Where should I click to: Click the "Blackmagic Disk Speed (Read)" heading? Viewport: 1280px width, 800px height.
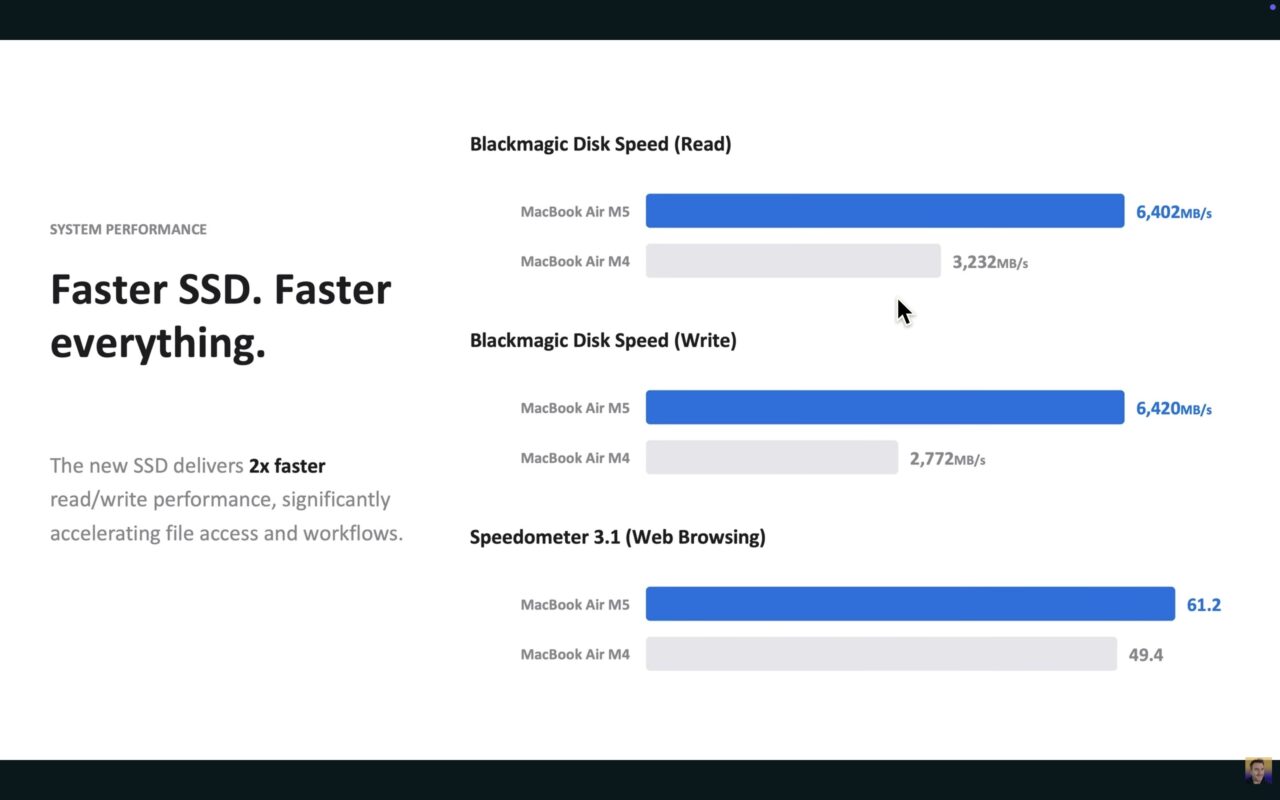(x=600, y=144)
